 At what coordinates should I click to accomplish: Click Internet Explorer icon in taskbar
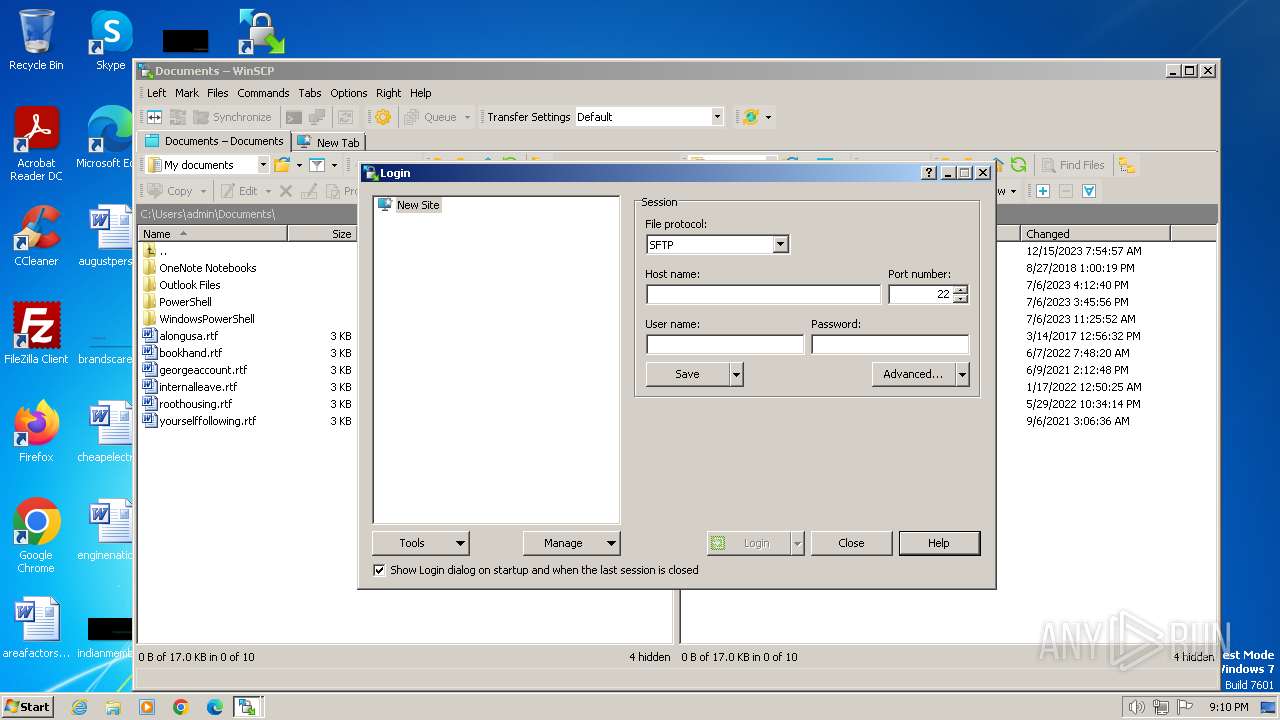[x=79, y=707]
